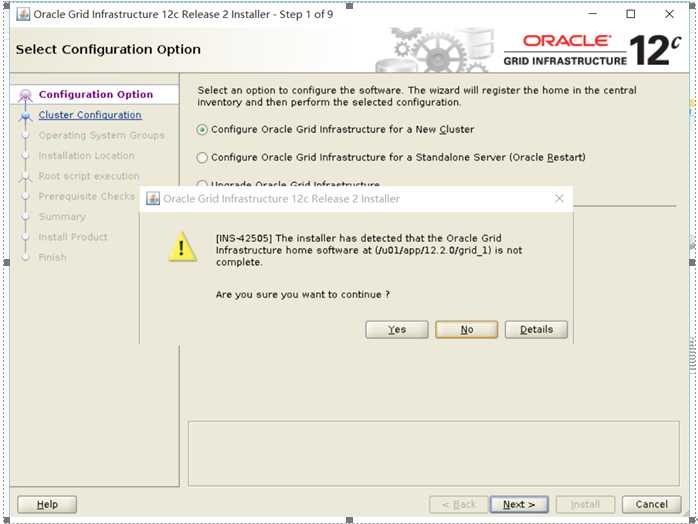
Task: Select the Configuration Option step
Action: click(96, 94)
